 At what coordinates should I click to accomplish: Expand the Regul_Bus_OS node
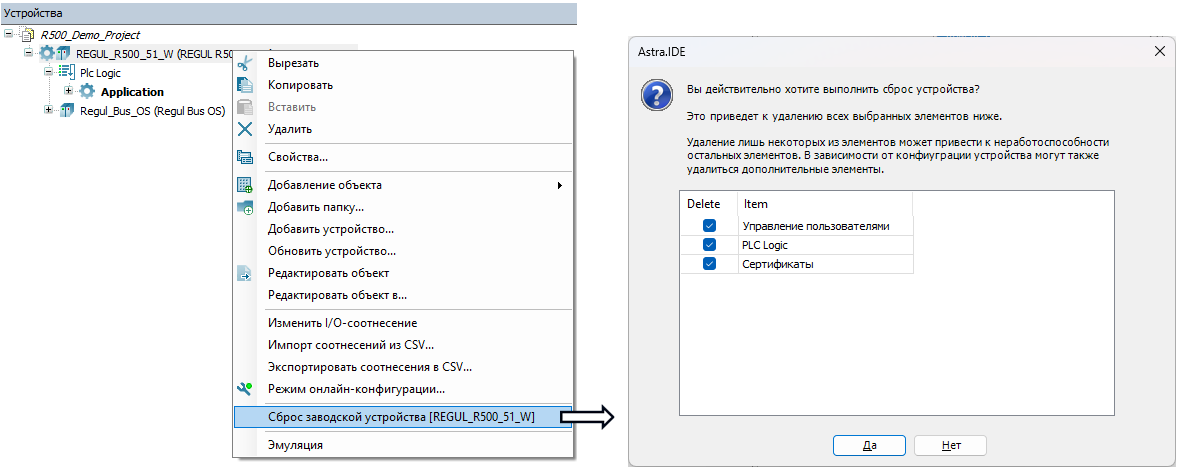click(x=49, y=110)
